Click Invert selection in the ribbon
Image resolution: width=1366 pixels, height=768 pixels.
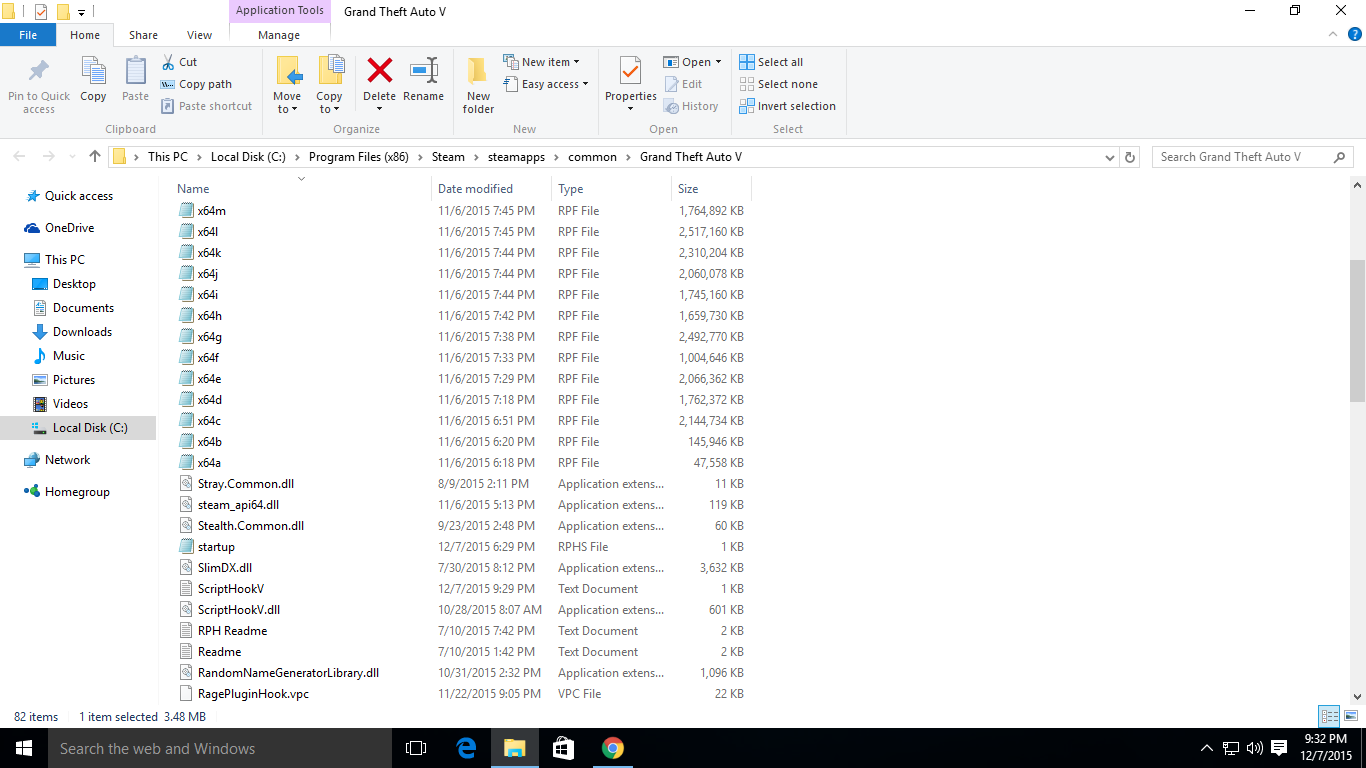787,106
